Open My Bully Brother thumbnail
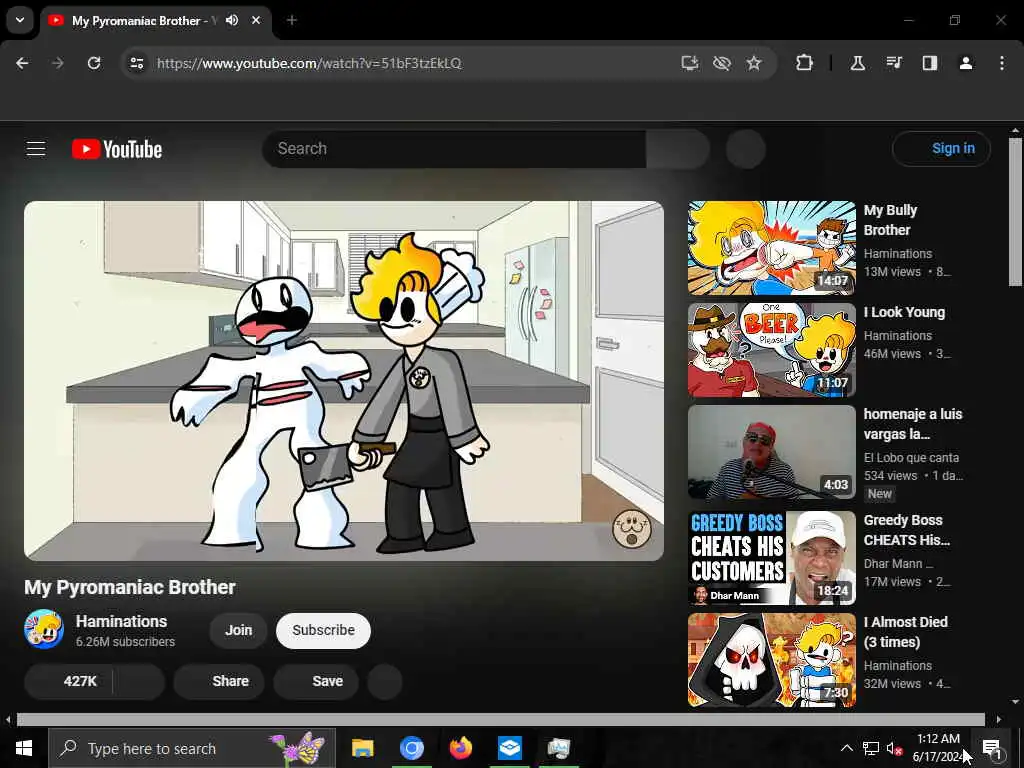 (771, 248)
